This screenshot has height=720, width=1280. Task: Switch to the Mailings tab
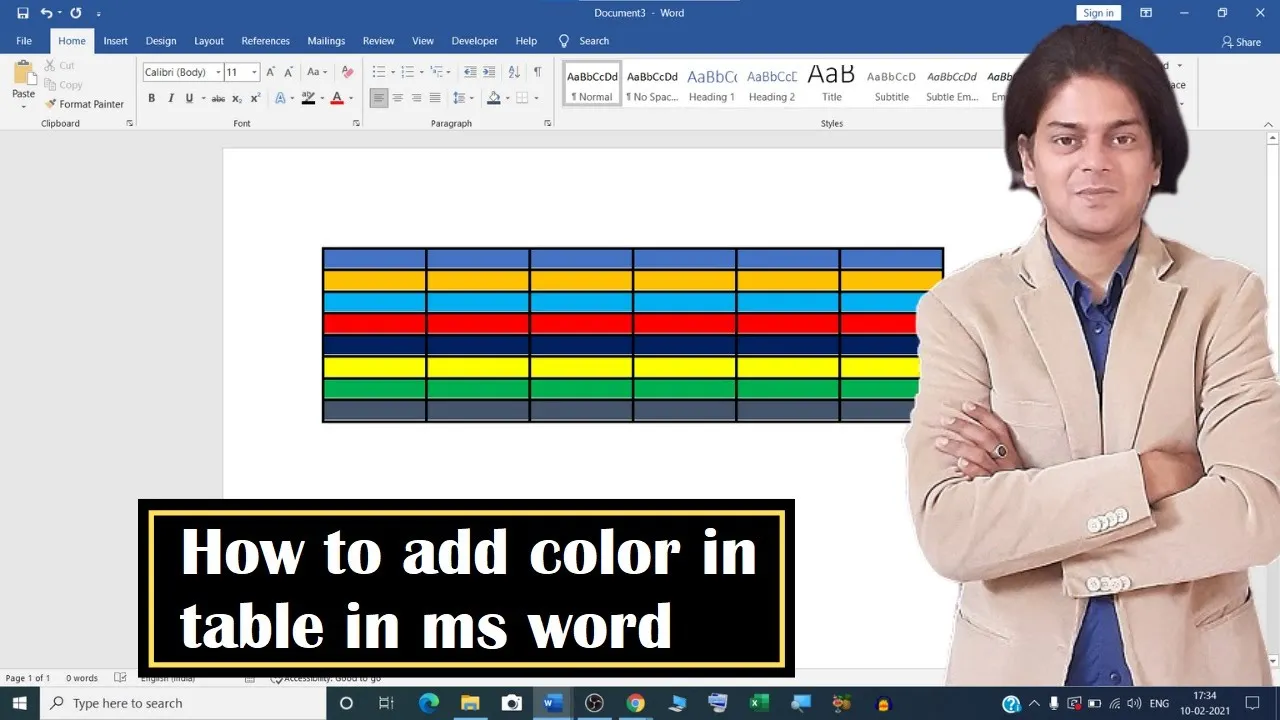326,41
